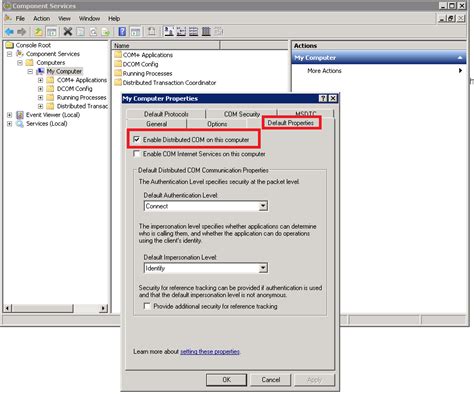This screenshot has width=474, height=394.
Task: Open the Window menu
Action: 89,19
